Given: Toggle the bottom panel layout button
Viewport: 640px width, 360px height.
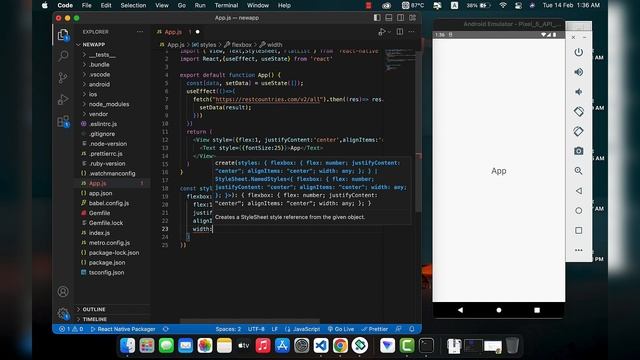Looking at the screenshot, I should coord(389,18).
